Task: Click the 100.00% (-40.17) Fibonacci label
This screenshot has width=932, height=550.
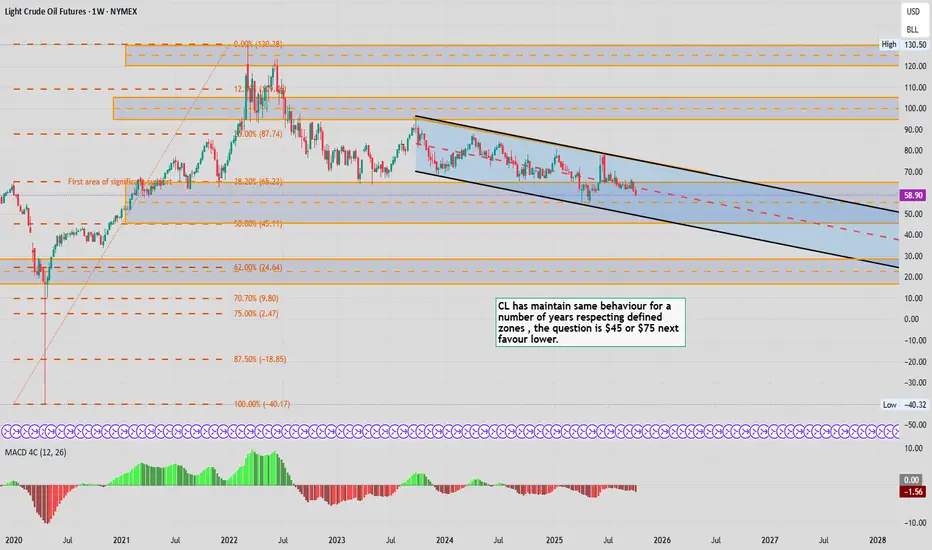Action: pos(262,404)
